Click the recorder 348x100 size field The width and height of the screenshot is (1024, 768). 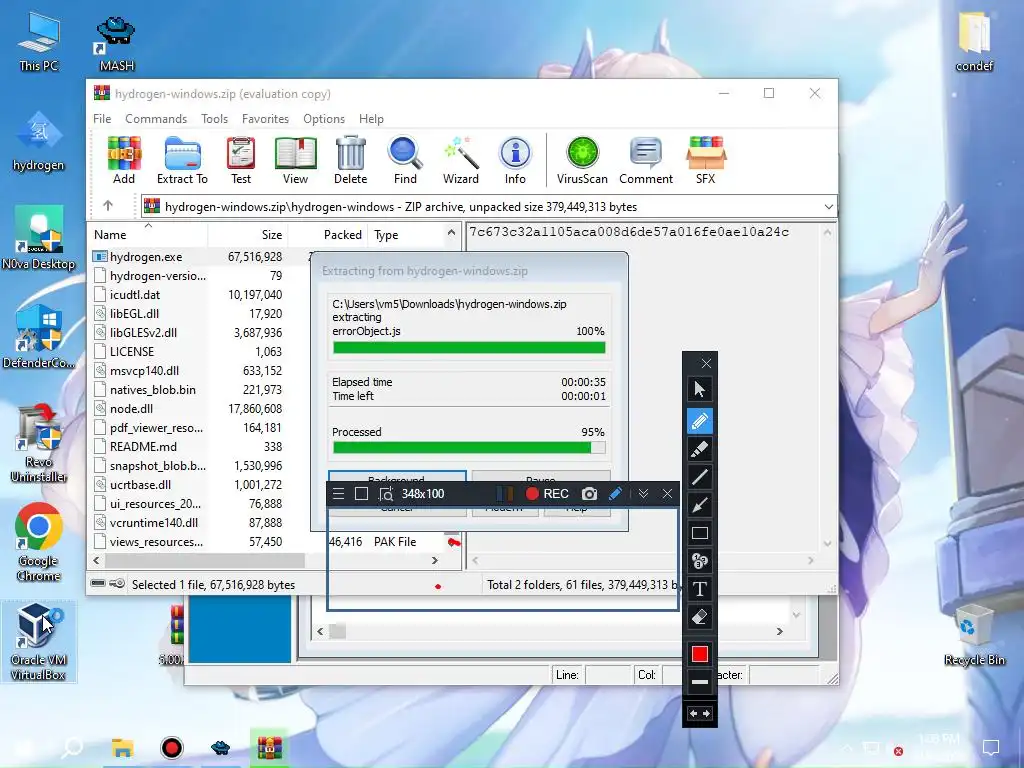click(423, 494)
